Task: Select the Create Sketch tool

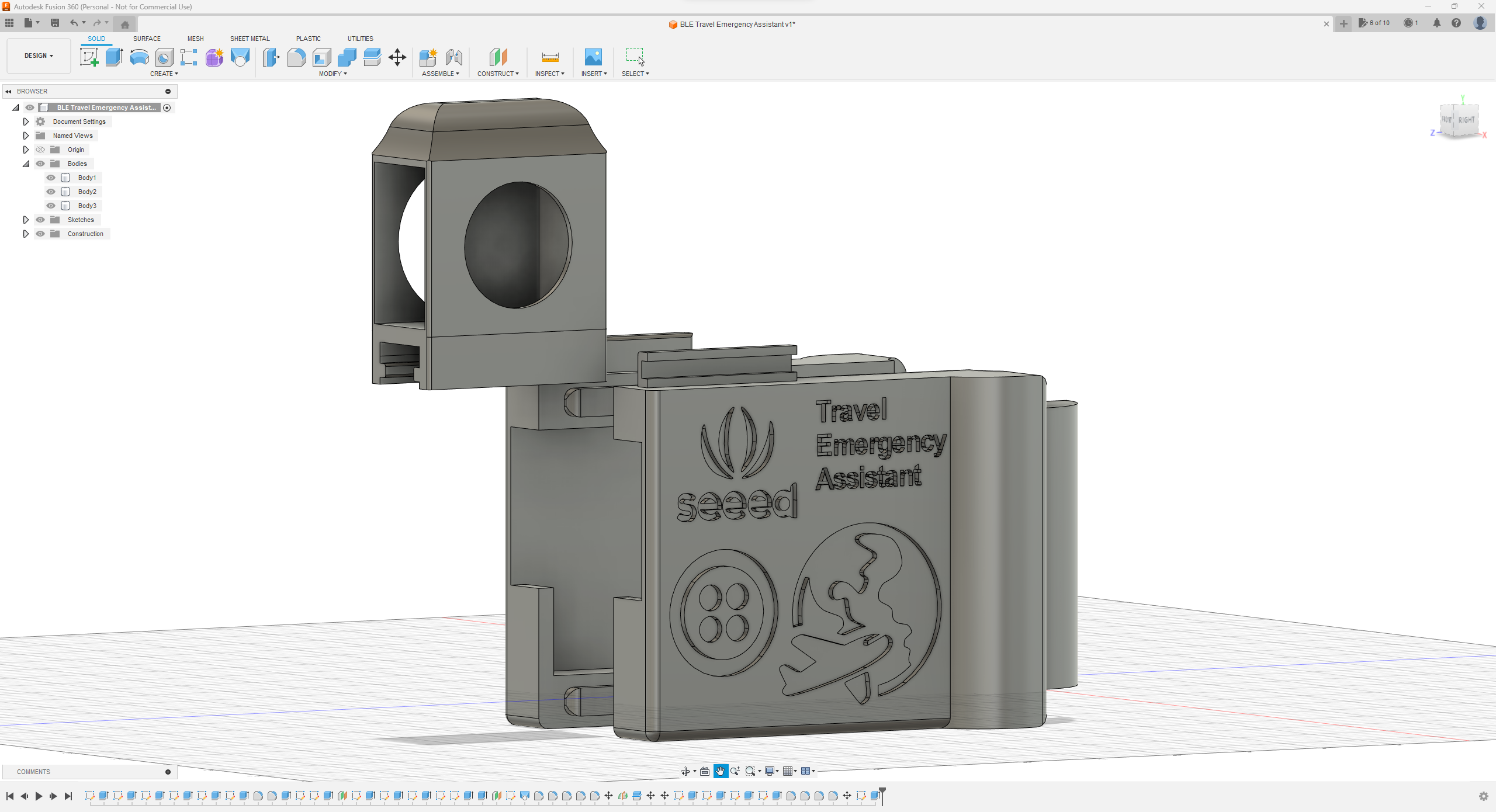Action: click(89, 57)
